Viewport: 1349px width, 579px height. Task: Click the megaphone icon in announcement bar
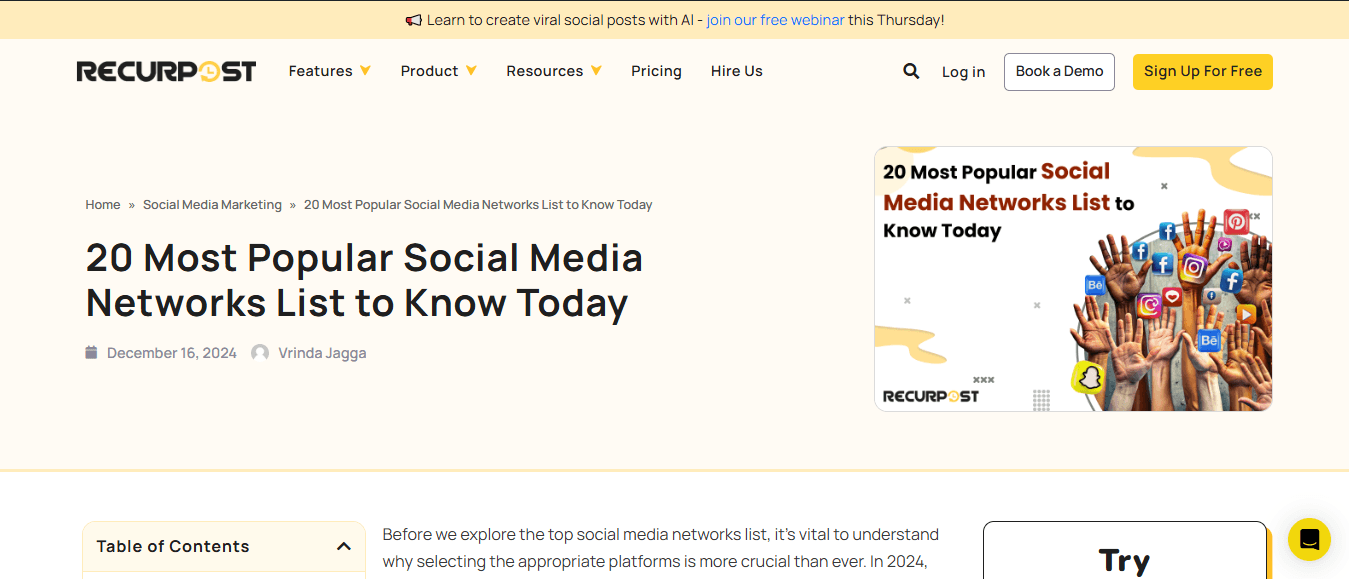[x=413, y=20]
